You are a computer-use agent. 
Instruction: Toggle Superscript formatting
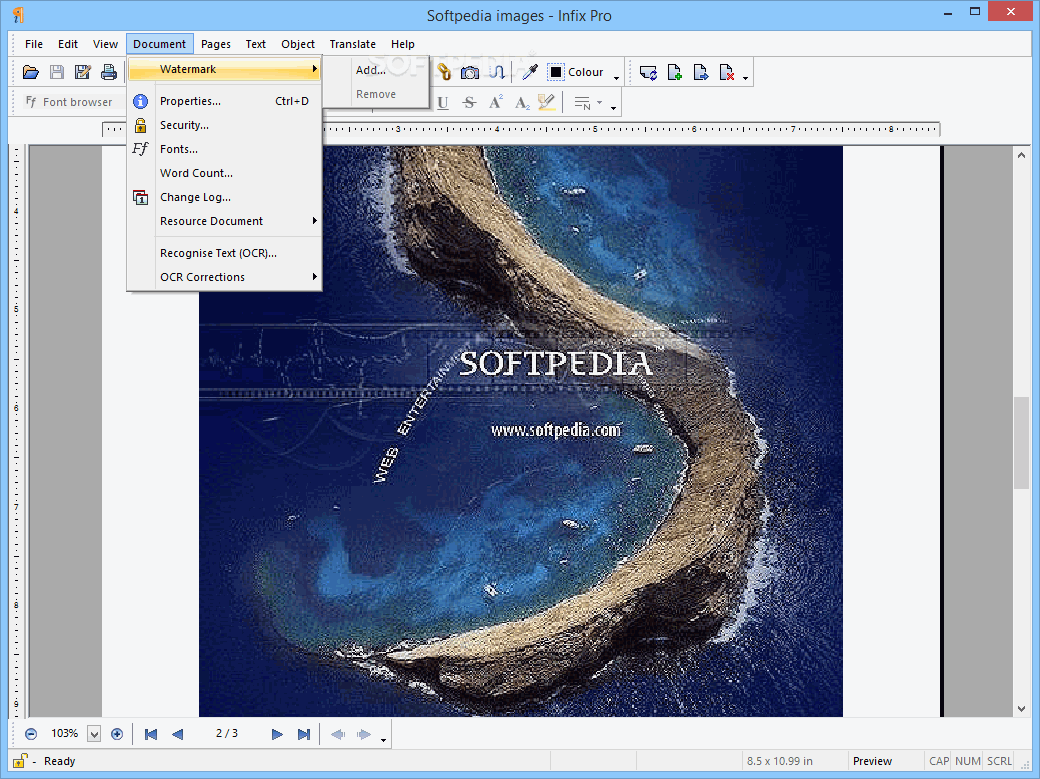pyautogui.click(x=495, y=103)
